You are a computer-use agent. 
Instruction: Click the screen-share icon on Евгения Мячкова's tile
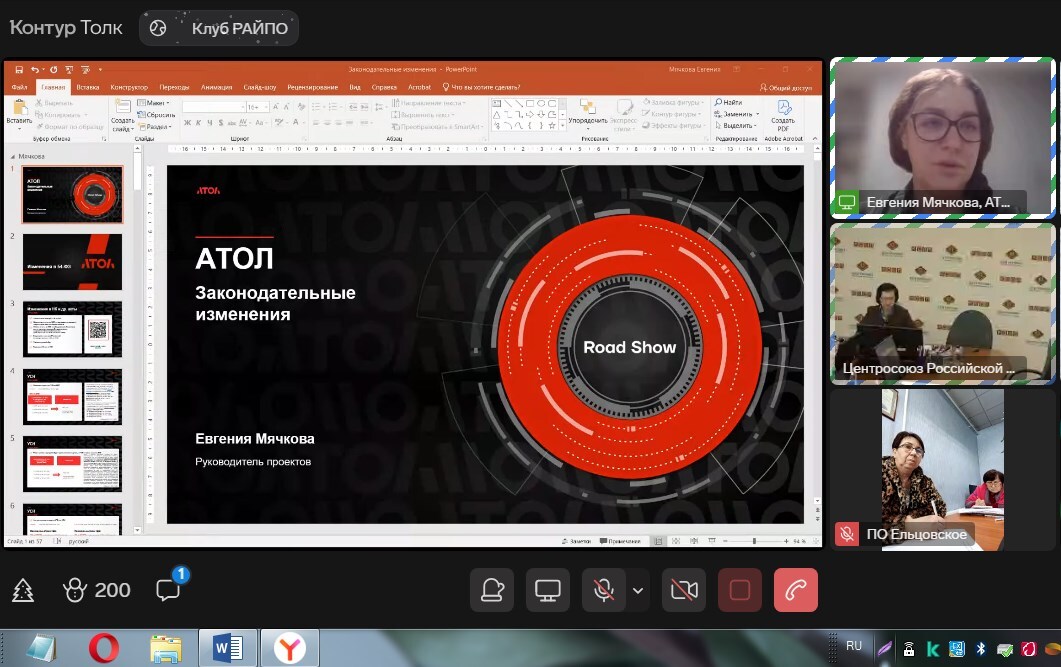pyautogui.click(x=846, y=202)
